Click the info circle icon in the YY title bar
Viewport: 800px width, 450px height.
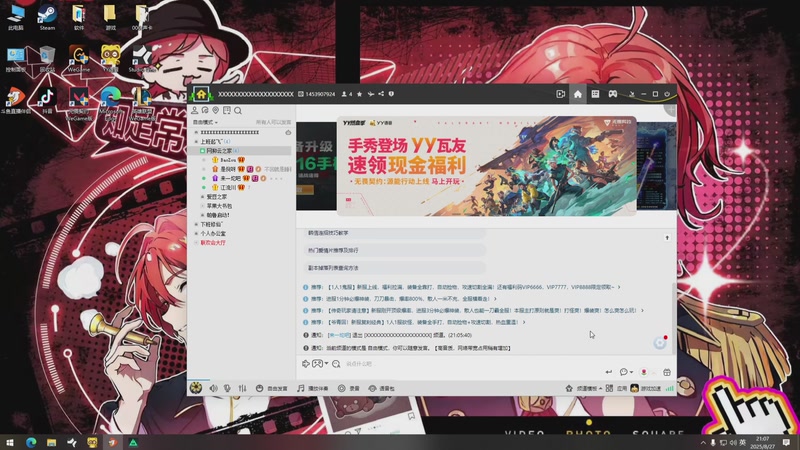pos(391,94)
